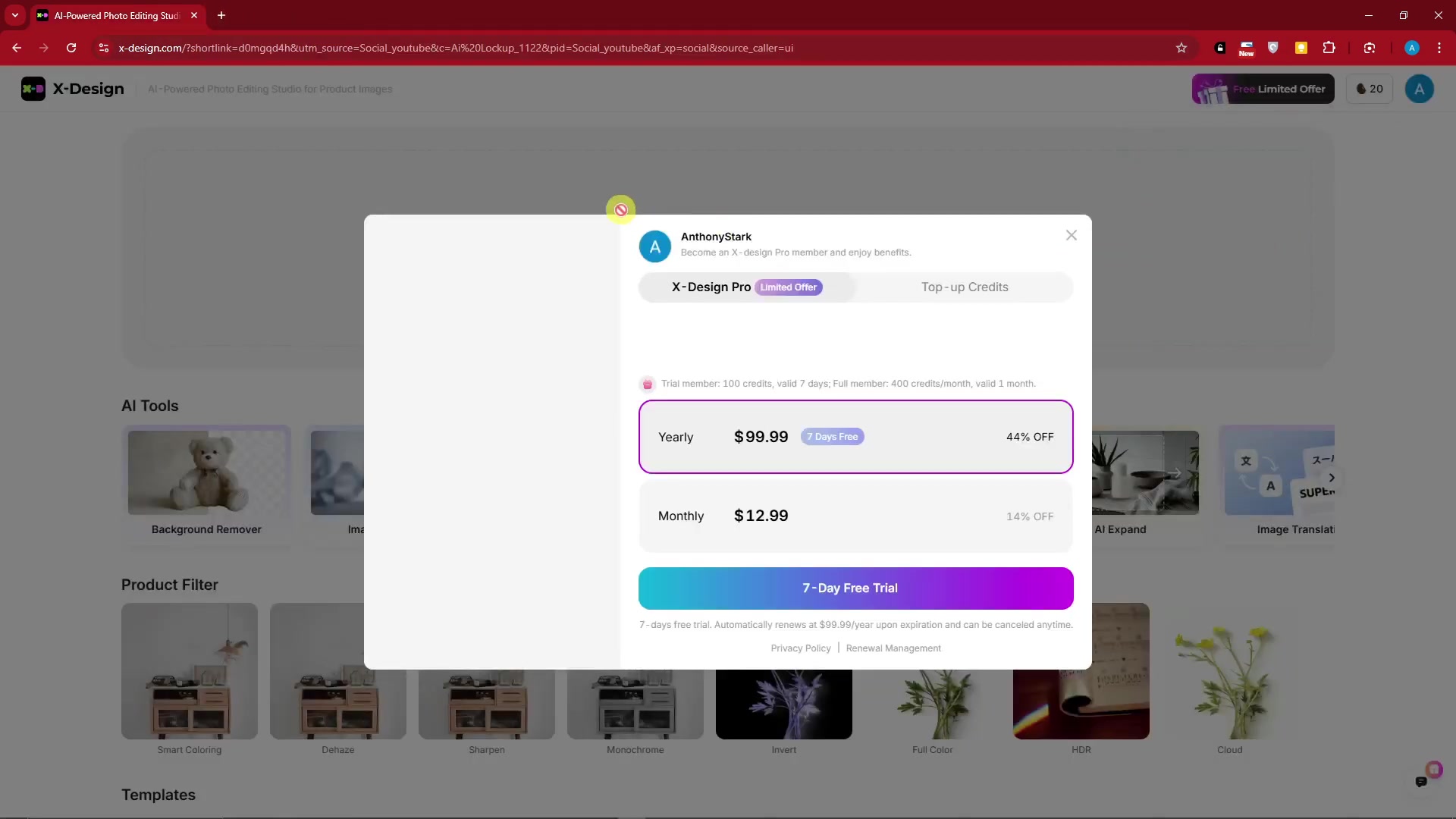Switch to the Top-up Credits tab
1456x819 pixels.
[x=965, y=287]
